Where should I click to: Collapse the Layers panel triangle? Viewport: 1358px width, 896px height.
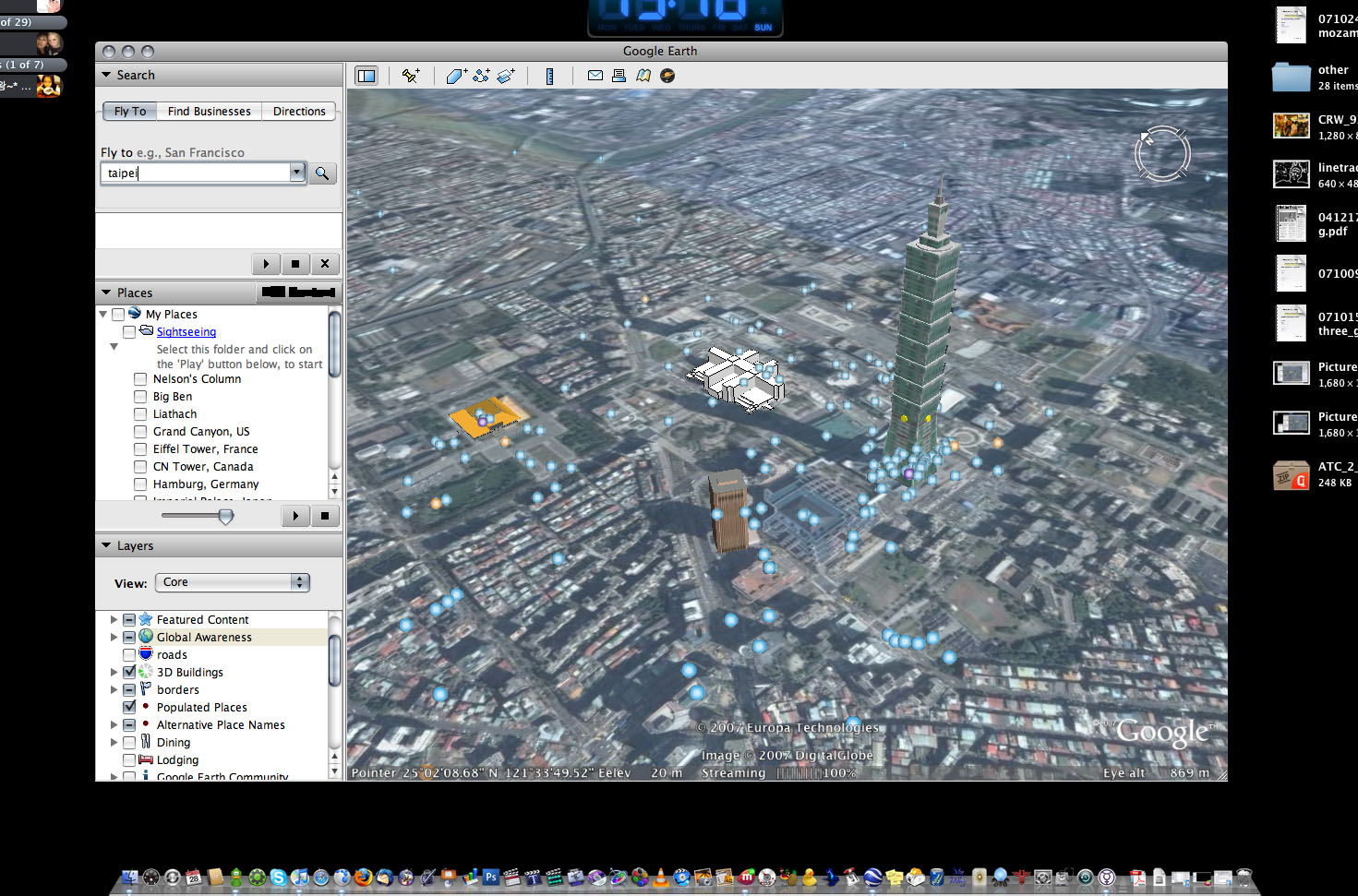pos(106,545)
